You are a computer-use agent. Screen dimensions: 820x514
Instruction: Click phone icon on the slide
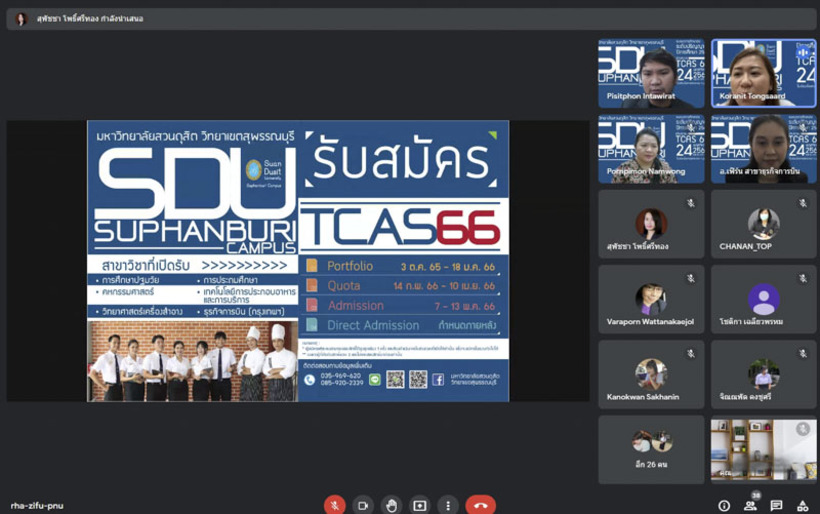(x=310, y=380)
